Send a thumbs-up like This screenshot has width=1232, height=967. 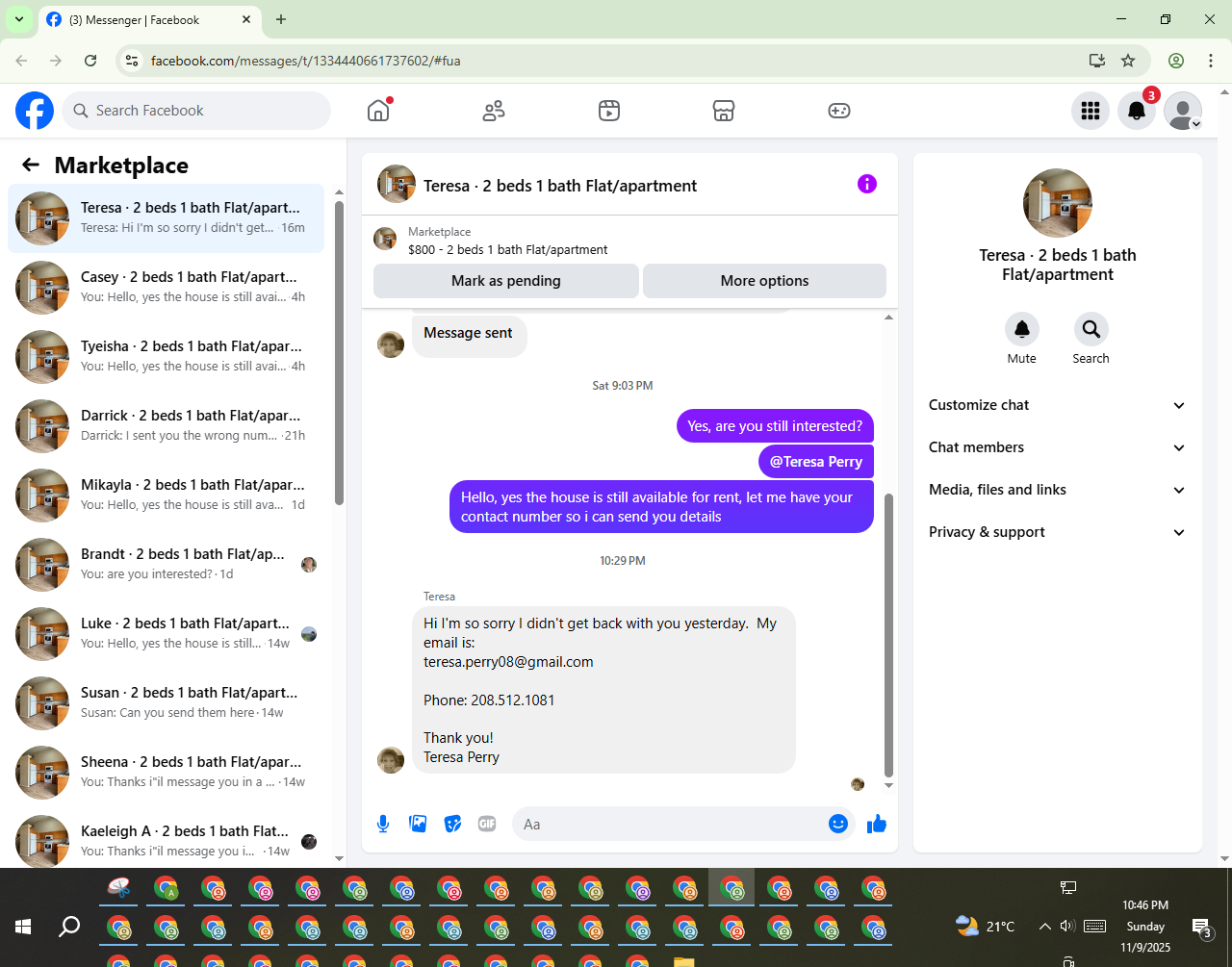pyautogui.click(x=877, y=824)
